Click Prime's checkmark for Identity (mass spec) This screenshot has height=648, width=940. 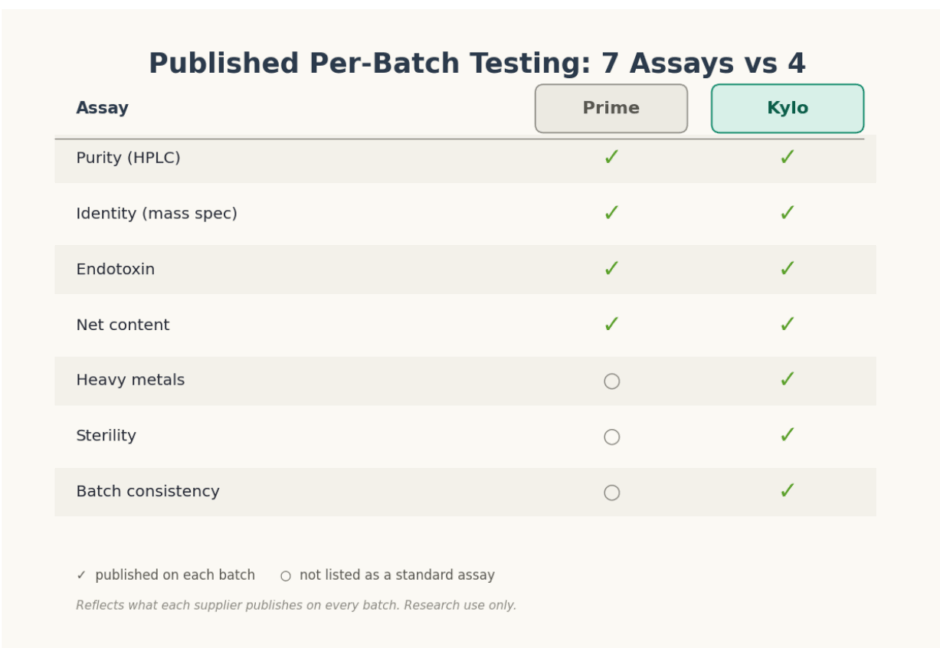tap(611, 213)
